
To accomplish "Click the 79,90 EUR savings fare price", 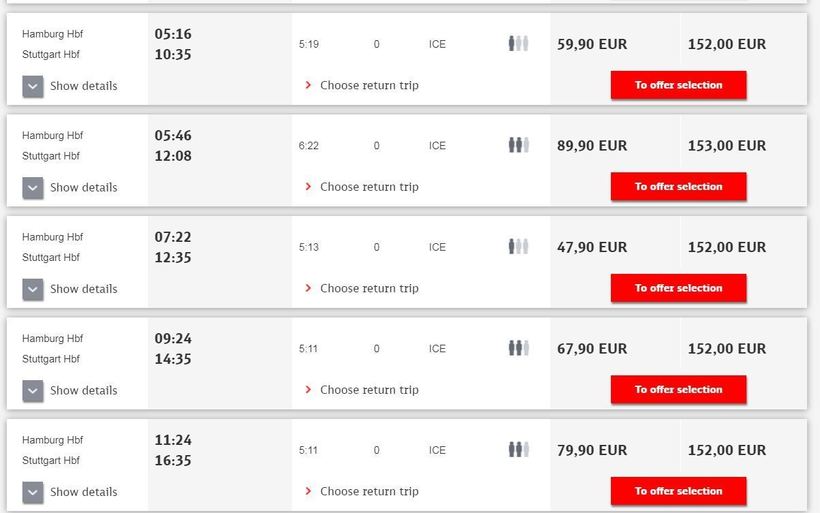I will point(592,450).
